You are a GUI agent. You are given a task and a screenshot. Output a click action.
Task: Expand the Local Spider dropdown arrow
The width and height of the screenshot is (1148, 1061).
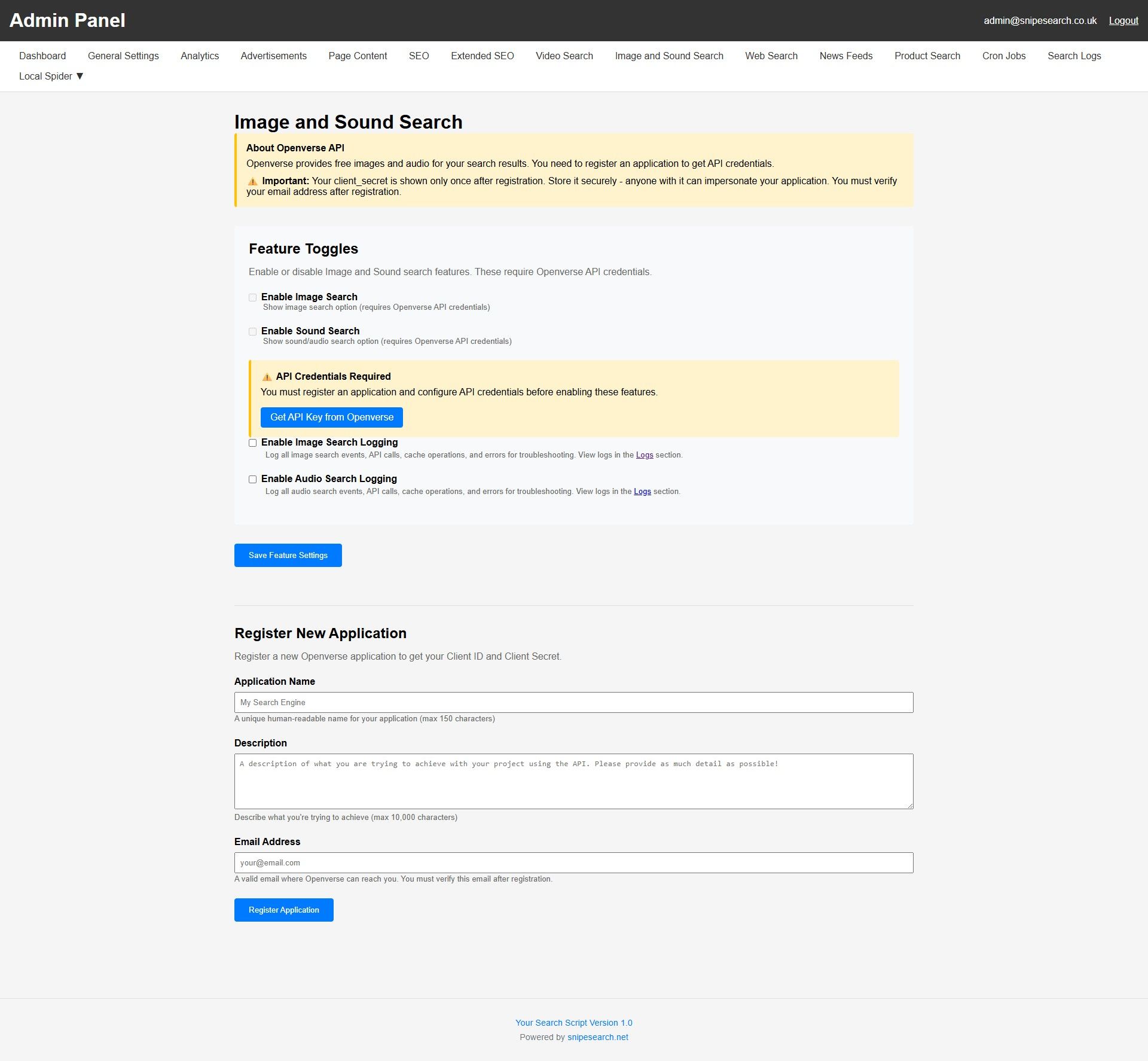[80, 76]
